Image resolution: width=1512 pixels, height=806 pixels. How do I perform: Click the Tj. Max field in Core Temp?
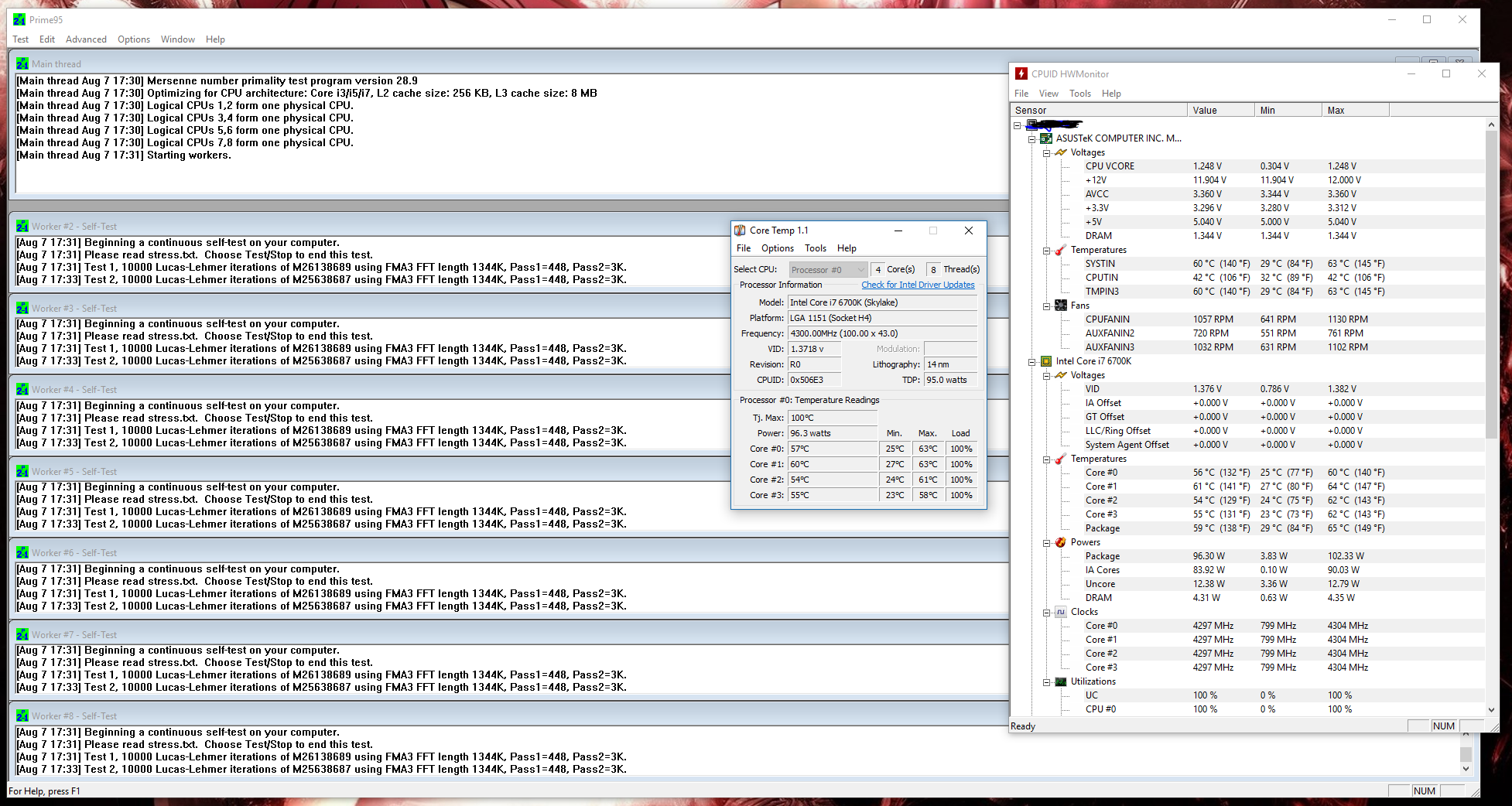pyautogui.click(x=833, y=418)
